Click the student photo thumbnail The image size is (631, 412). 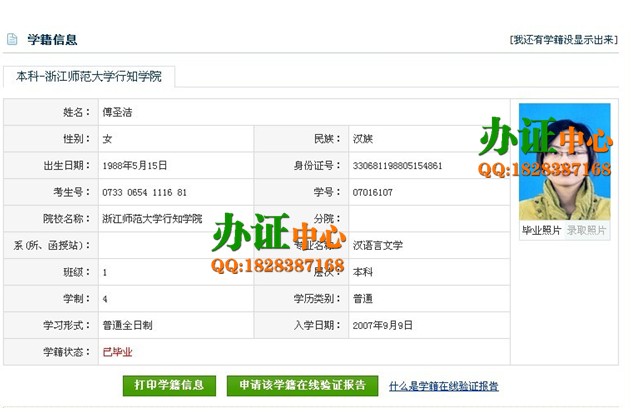pyautogui.click(x=565, y=161)
